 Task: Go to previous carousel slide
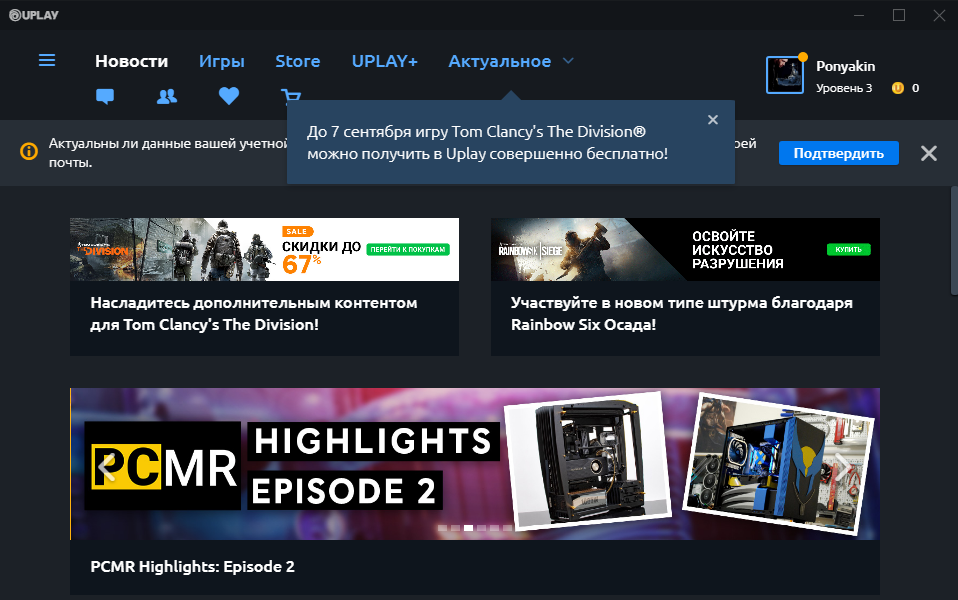click(x=106, y=467)
